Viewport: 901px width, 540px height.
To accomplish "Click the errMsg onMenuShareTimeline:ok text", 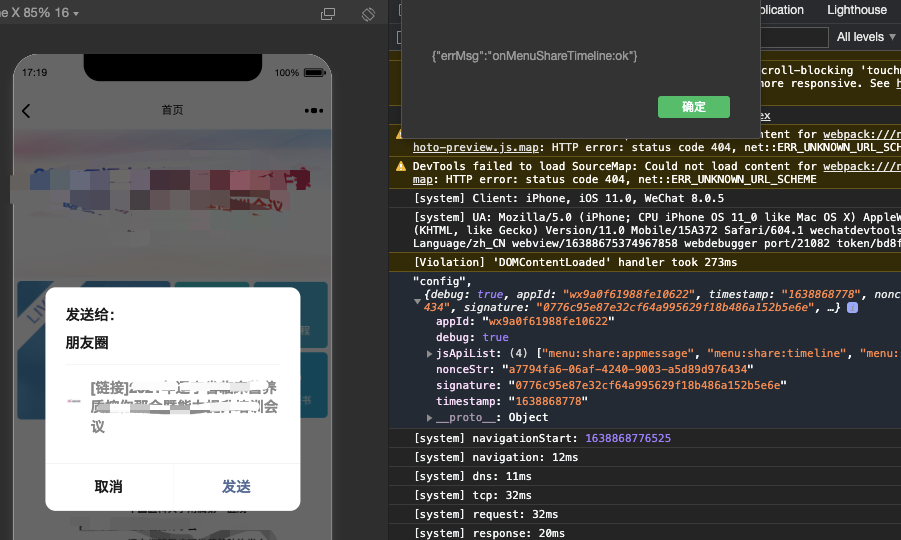I will pyautogui.click(x=534, y=56).
